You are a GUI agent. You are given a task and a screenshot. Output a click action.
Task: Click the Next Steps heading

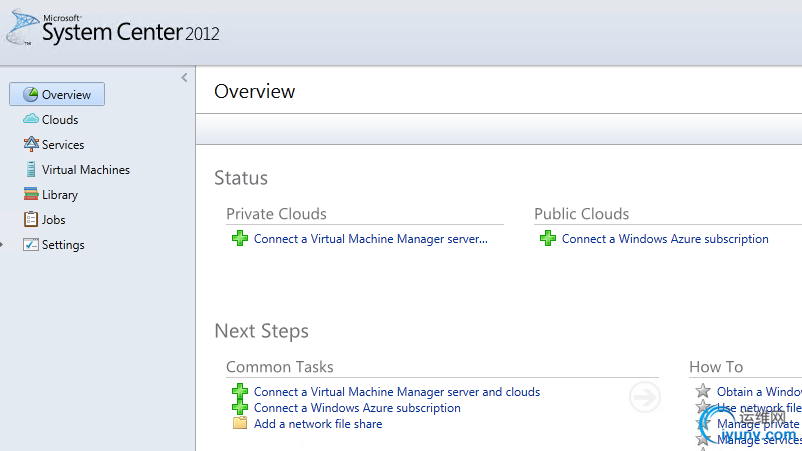coord(261,331)
